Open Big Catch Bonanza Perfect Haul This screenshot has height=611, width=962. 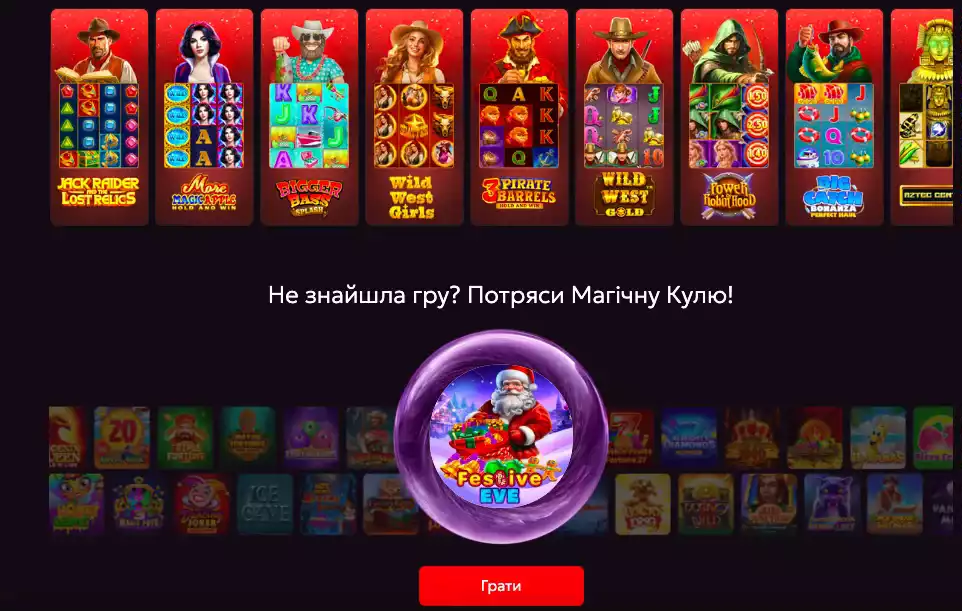(x=834, y=117)
